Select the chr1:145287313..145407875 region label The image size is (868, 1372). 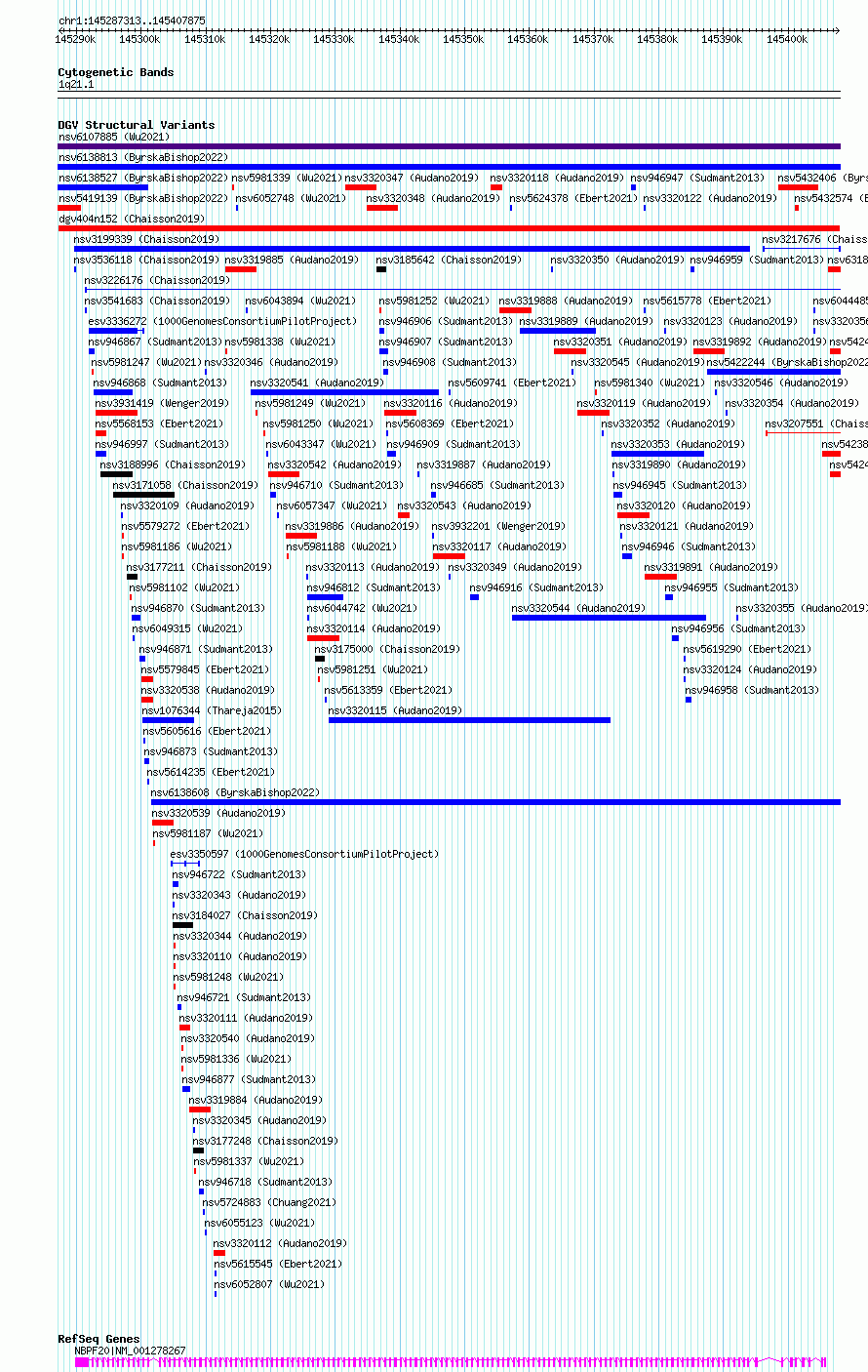132,20
